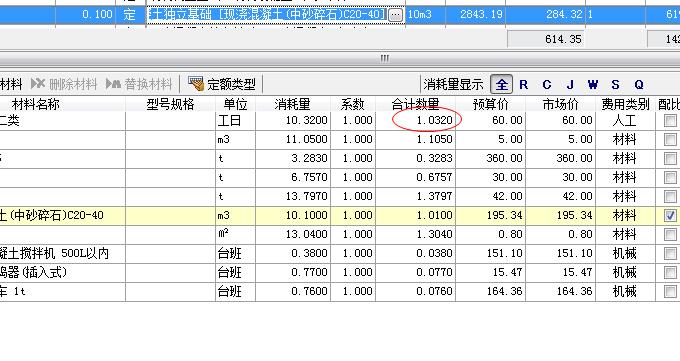The image size is (680, 361).
Task: Select the 1.1050 total quantity cell
Action: pyautogui.click(x=415, y=139)
